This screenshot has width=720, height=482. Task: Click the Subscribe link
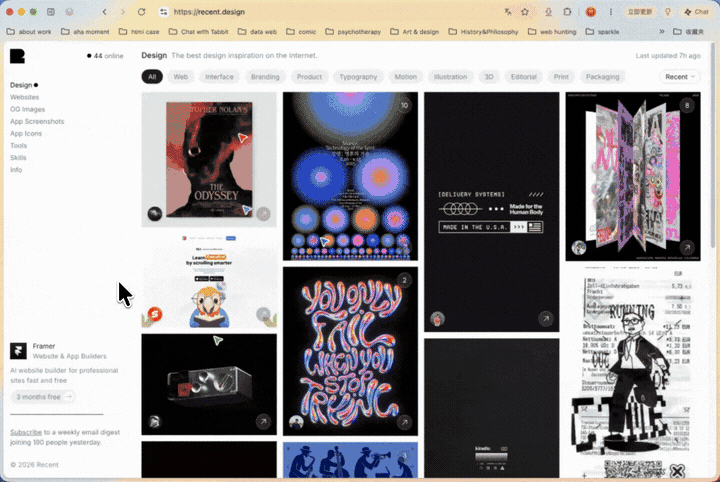[26, 432]
